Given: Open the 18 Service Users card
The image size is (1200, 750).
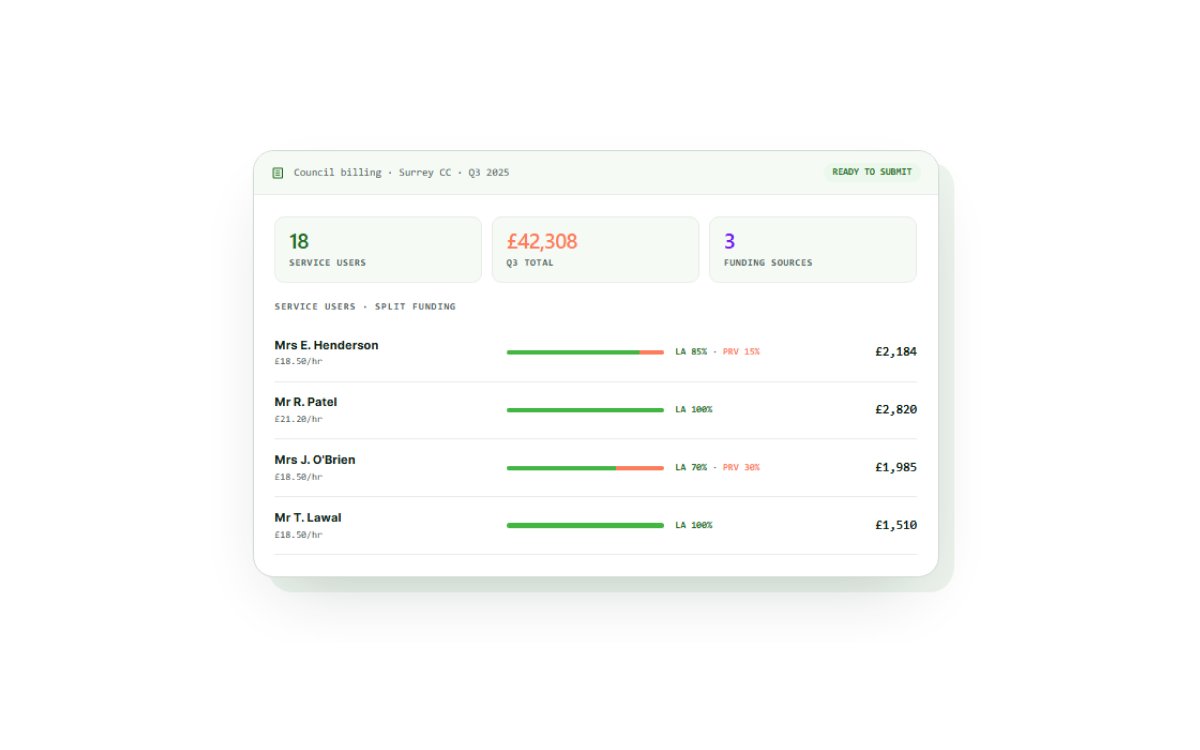Looking at the screenshot, I should 378,250.
